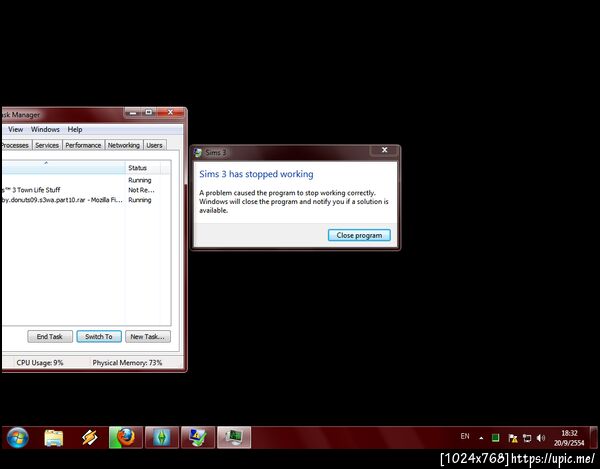Switch to Mozilla Firefox in the taskbar
600x469 pixels.
click(x=126, y=437)
